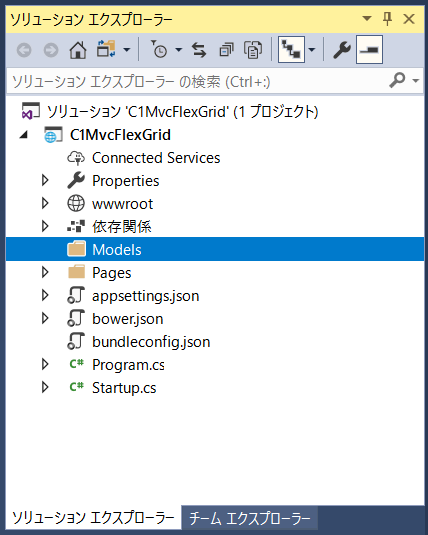Toggle auto-hide pin in title bar
Viewport: 428px width, 535px height.
tap(387, 19)
